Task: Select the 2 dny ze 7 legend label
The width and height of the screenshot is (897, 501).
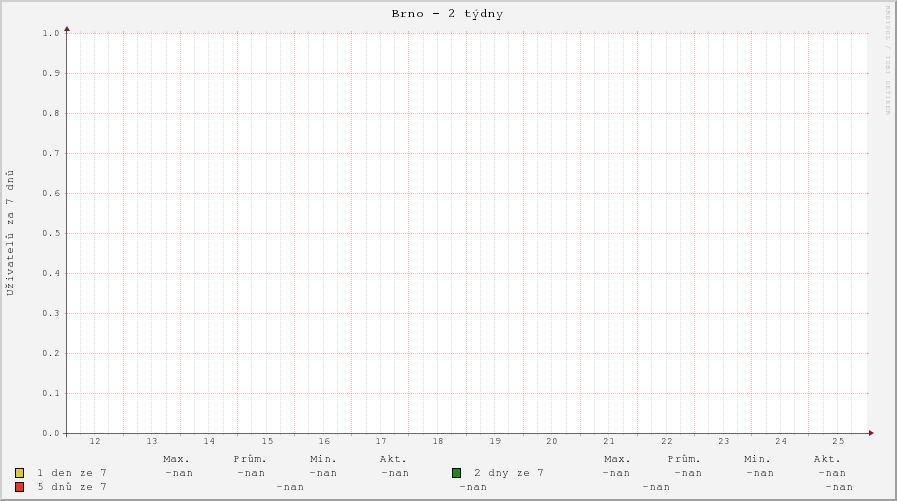Action: pyautogui.click(x=508, y=473)
